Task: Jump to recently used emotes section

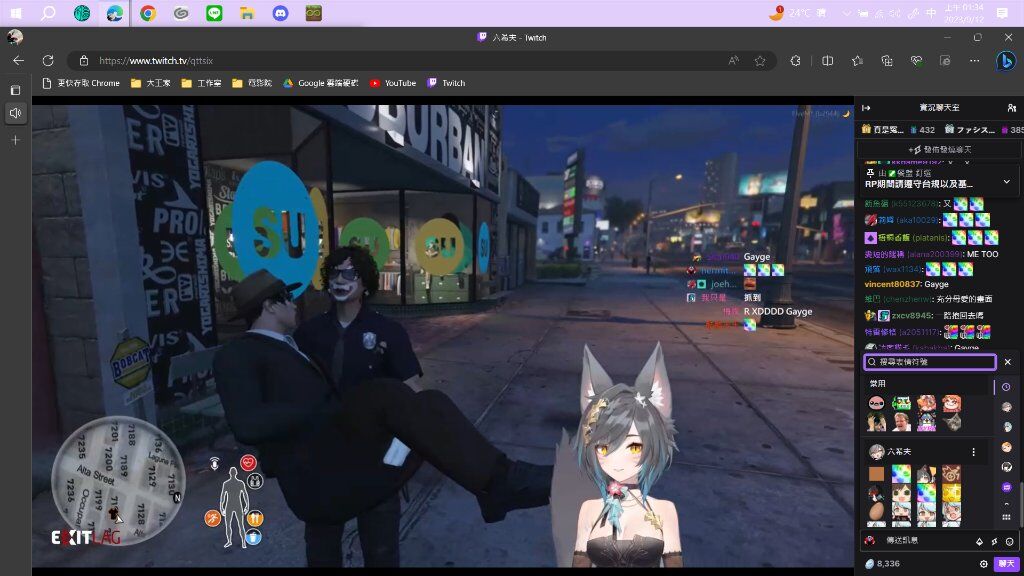Action: (x=1006, y=387)
